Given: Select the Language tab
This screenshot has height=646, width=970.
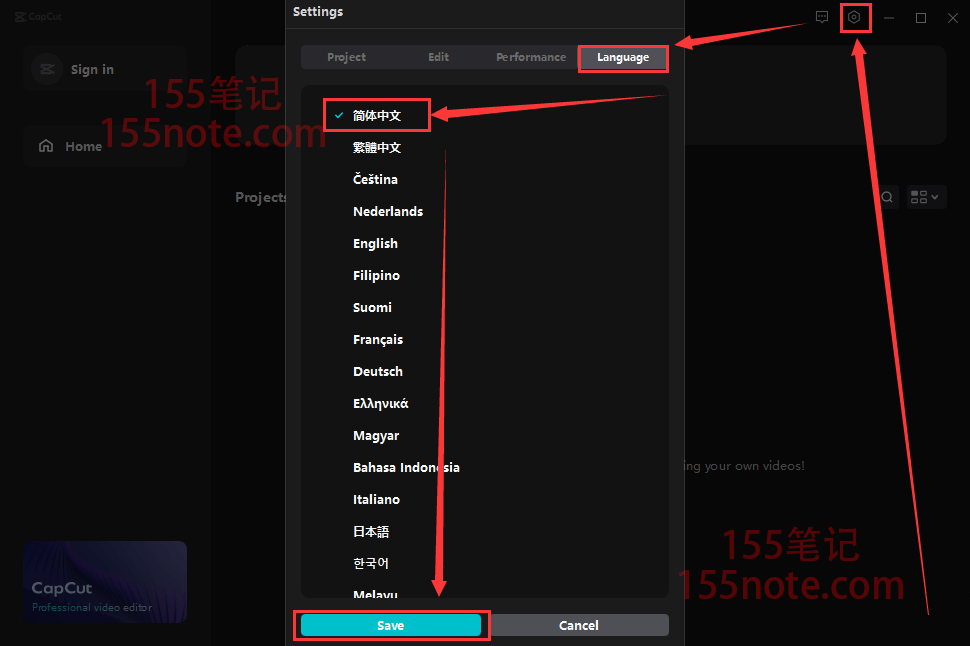Looking at the screenshot, I should [623, 58].
